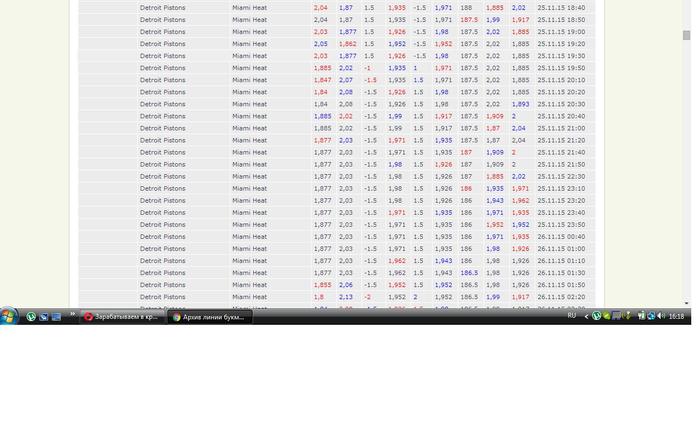700x447 pixels.
Task: Select timestamp 26.11.15 01:00
Action: pos(561,249)
